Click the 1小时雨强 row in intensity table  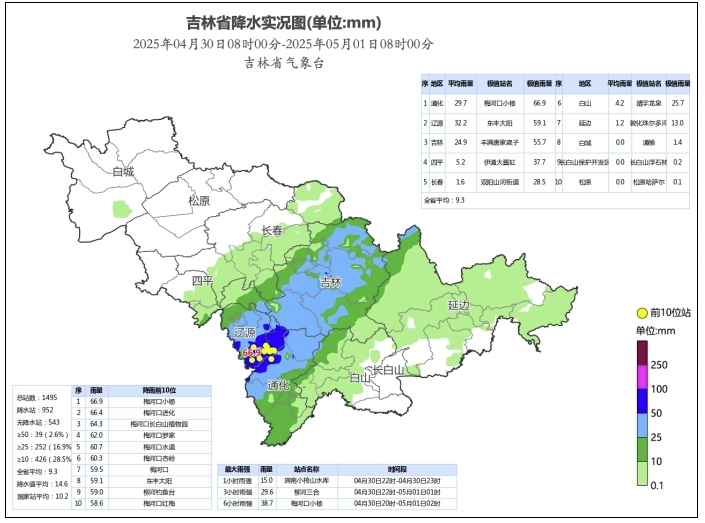tap(237, 479)
